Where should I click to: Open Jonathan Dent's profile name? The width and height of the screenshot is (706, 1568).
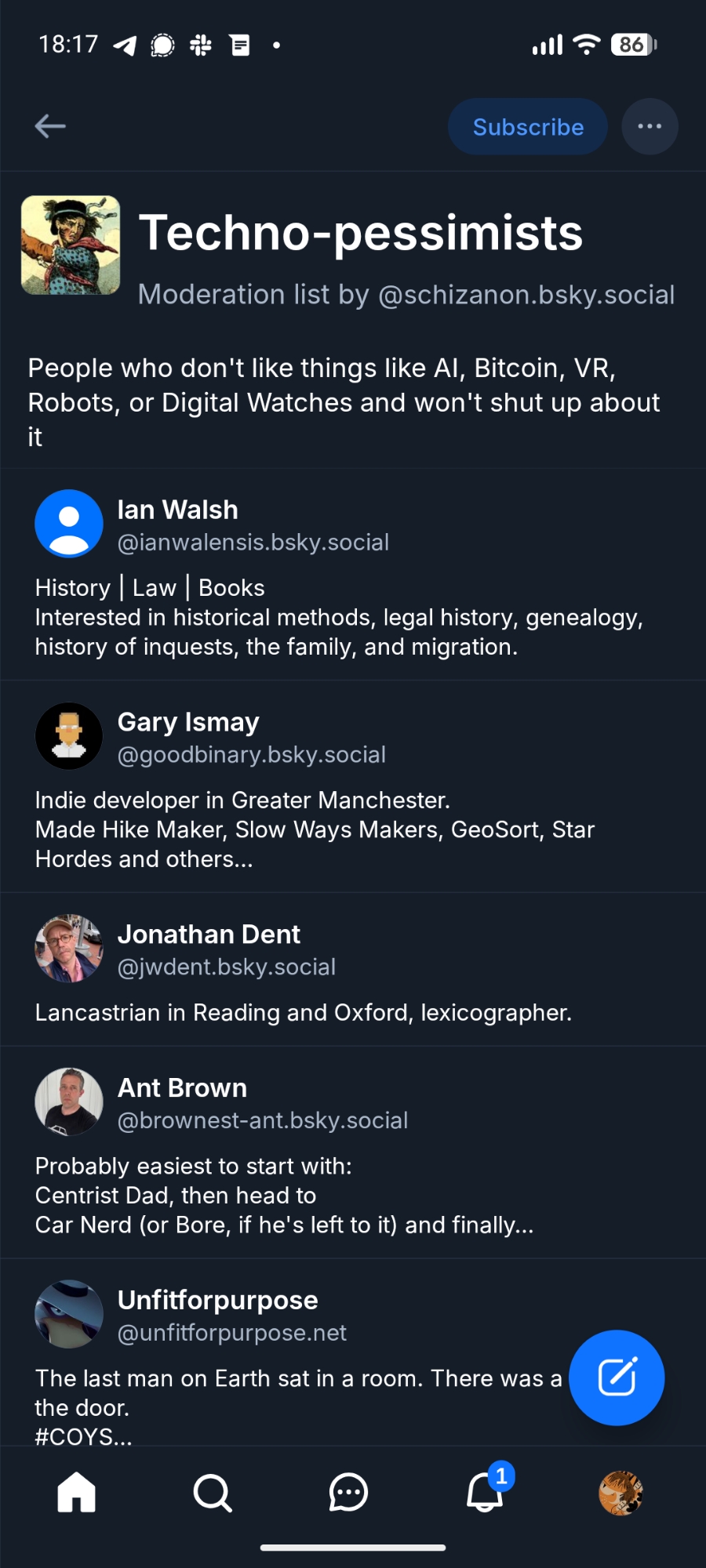point(209,935)
